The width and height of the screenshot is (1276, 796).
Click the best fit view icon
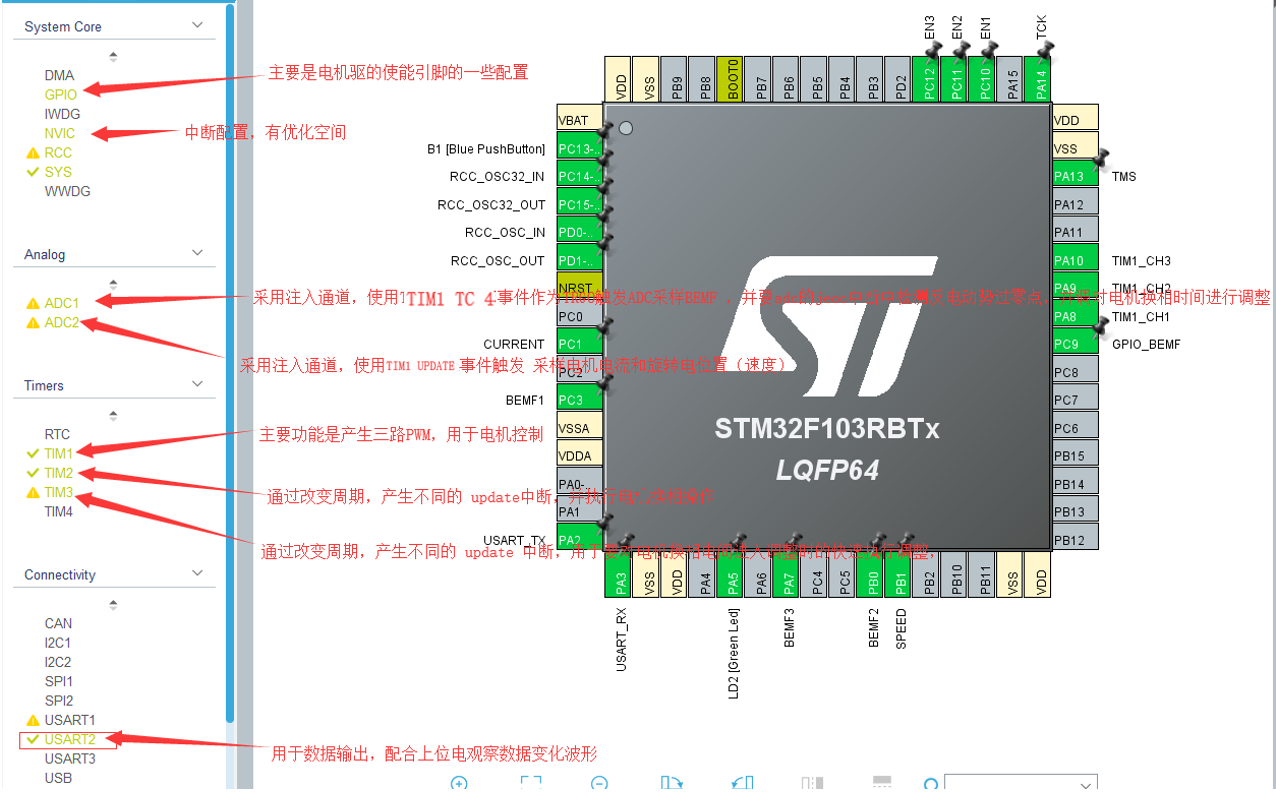[530, 783]
